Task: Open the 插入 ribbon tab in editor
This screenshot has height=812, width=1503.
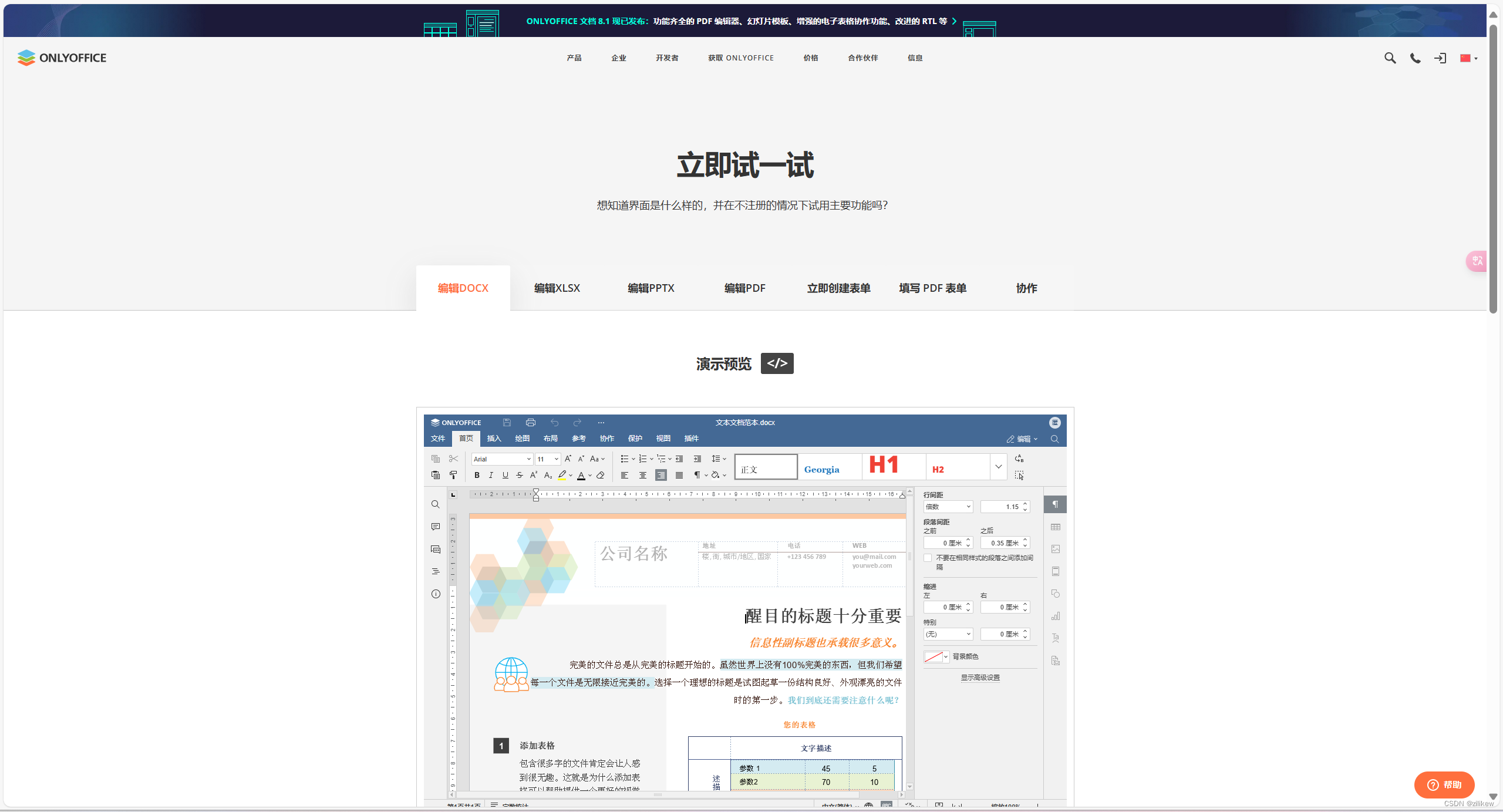Action: [494, 439]
